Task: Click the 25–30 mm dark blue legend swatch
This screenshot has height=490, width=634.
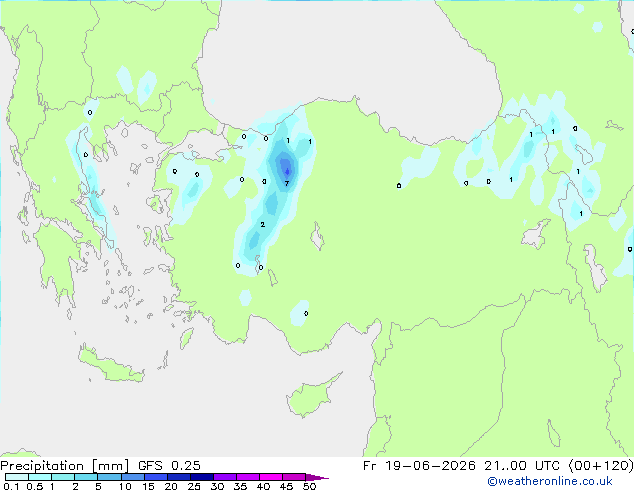Action: point(202,477)
